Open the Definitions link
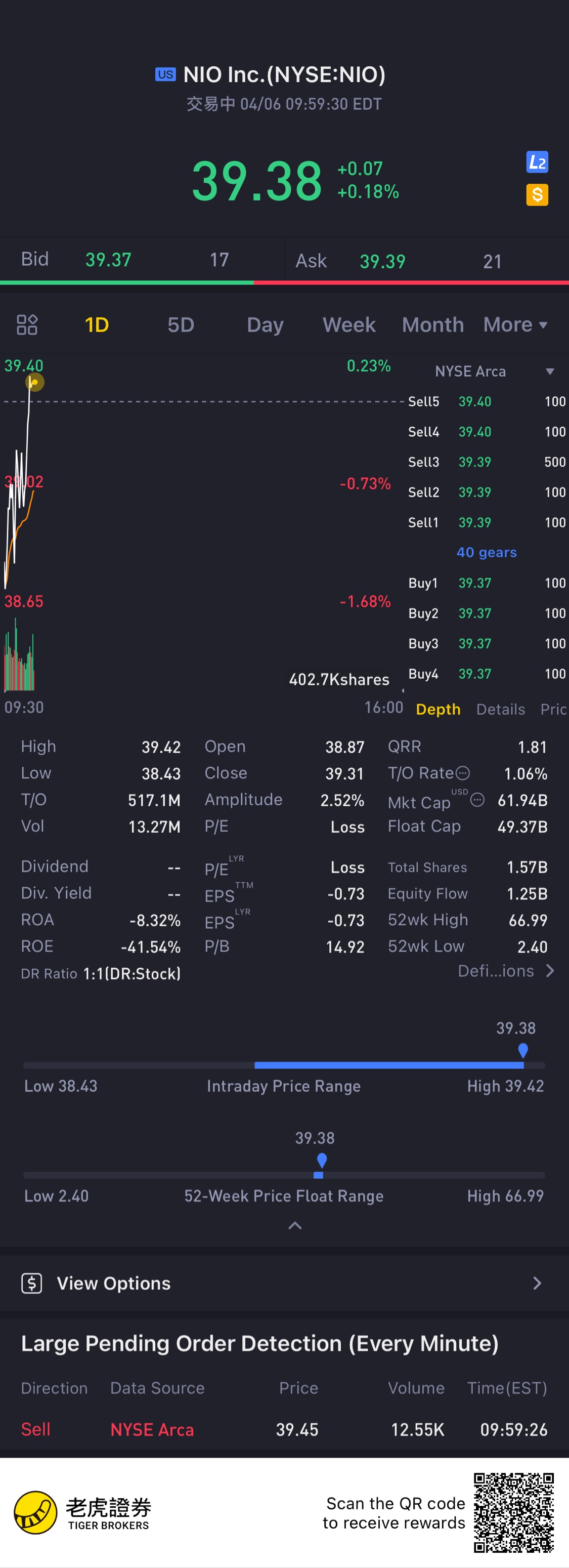Image resolution: width=569 pixels, height=1568 pixels. [506, 971]
